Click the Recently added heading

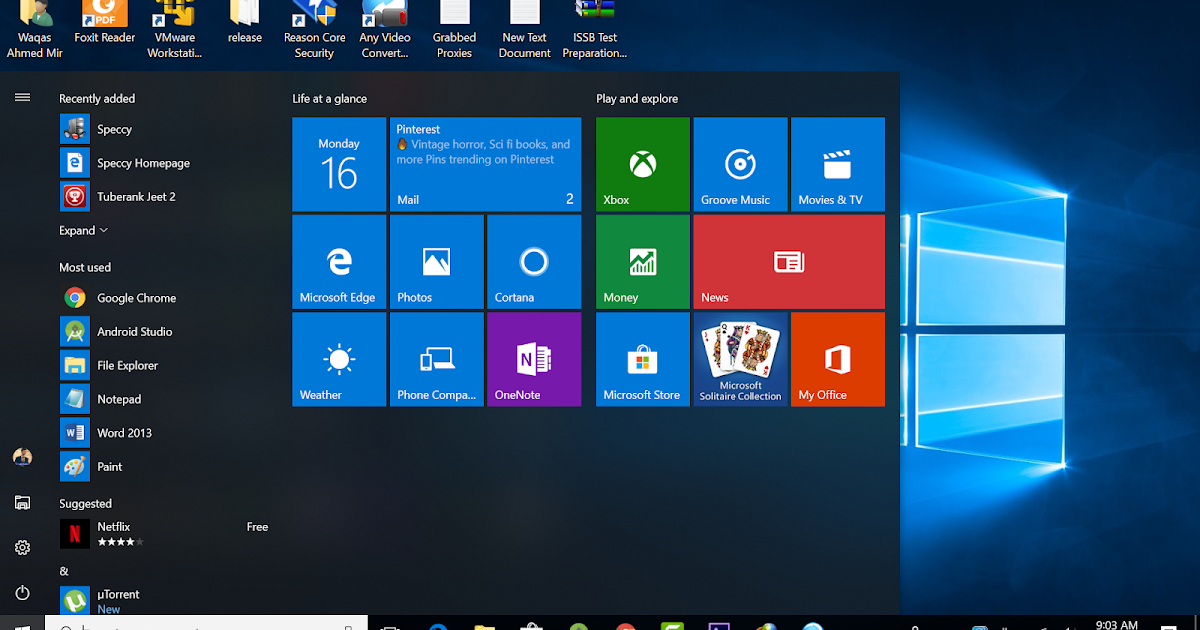point(97,99)
